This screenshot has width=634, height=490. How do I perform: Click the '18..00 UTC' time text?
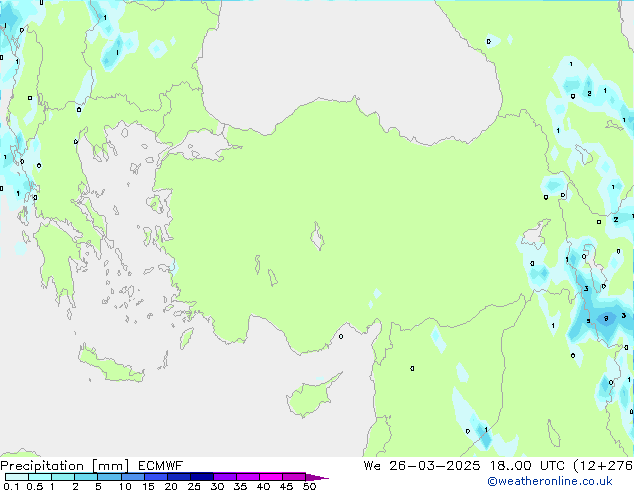(x=527, y=466)
